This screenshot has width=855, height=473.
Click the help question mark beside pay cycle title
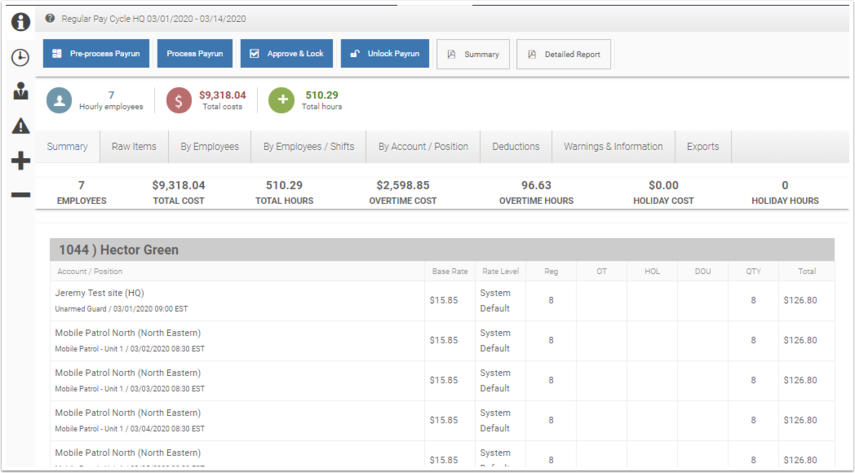click(50, 19)
